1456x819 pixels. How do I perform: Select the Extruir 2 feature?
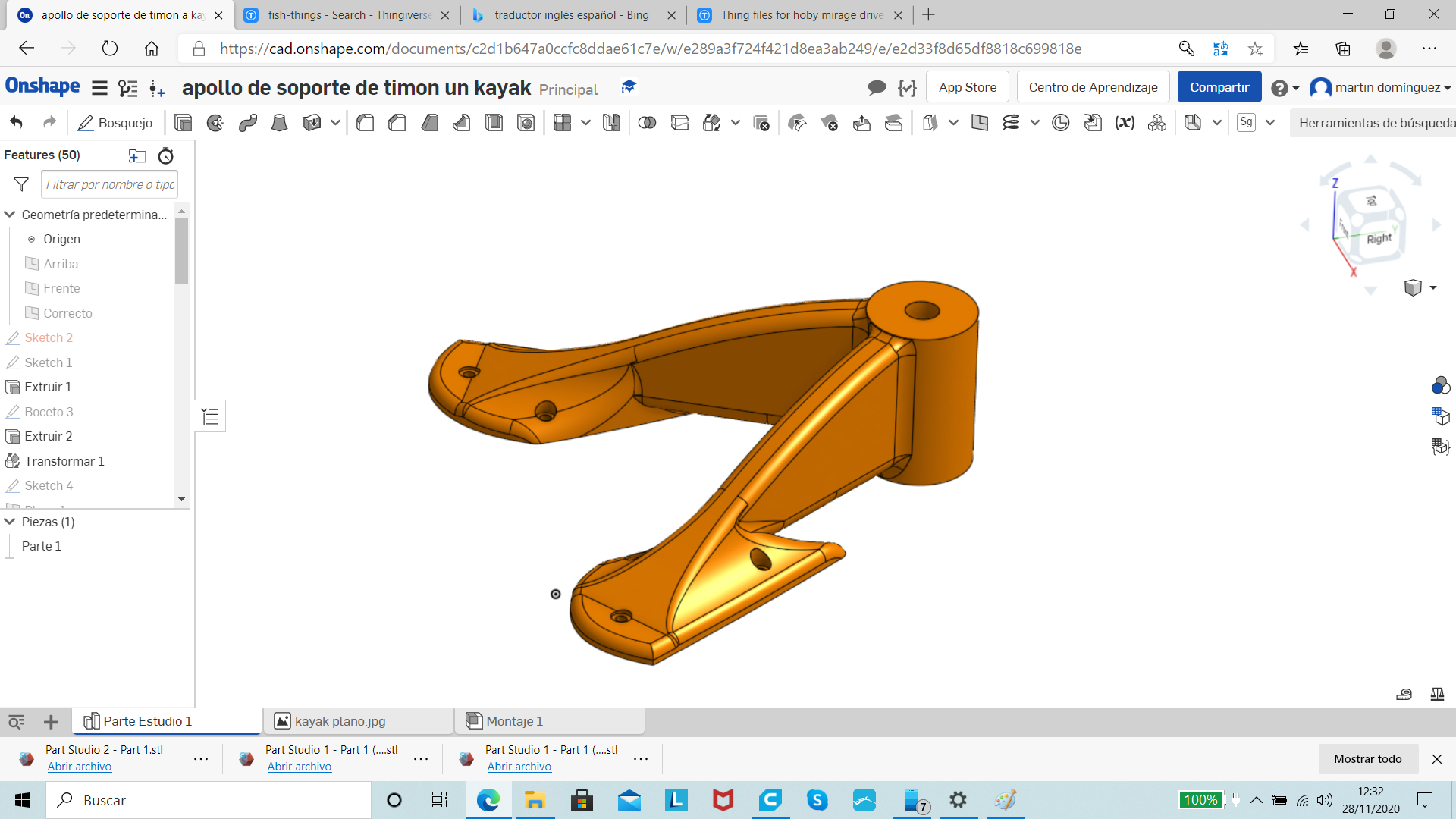[49, 436]
